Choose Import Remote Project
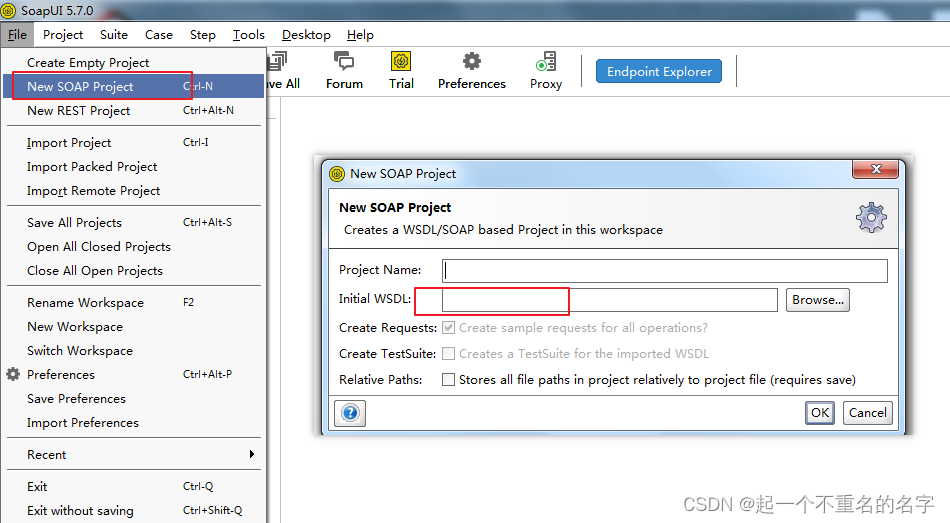 click(x=133, y=190)
